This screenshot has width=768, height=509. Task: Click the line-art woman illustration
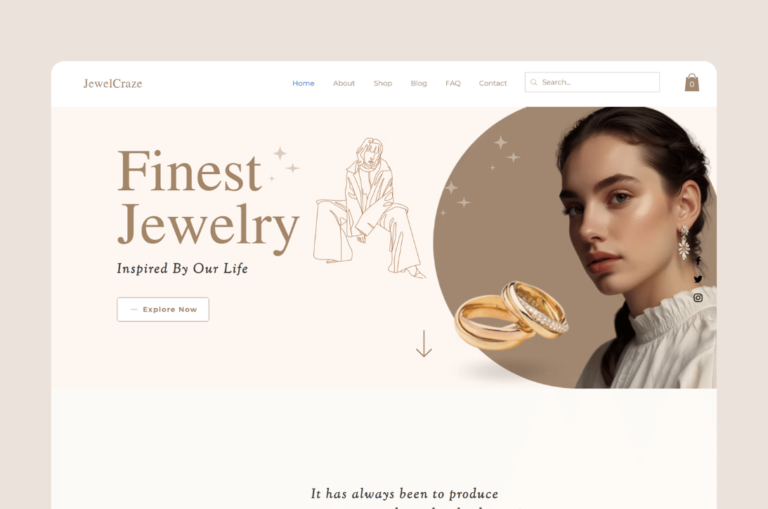pos(368,208)
